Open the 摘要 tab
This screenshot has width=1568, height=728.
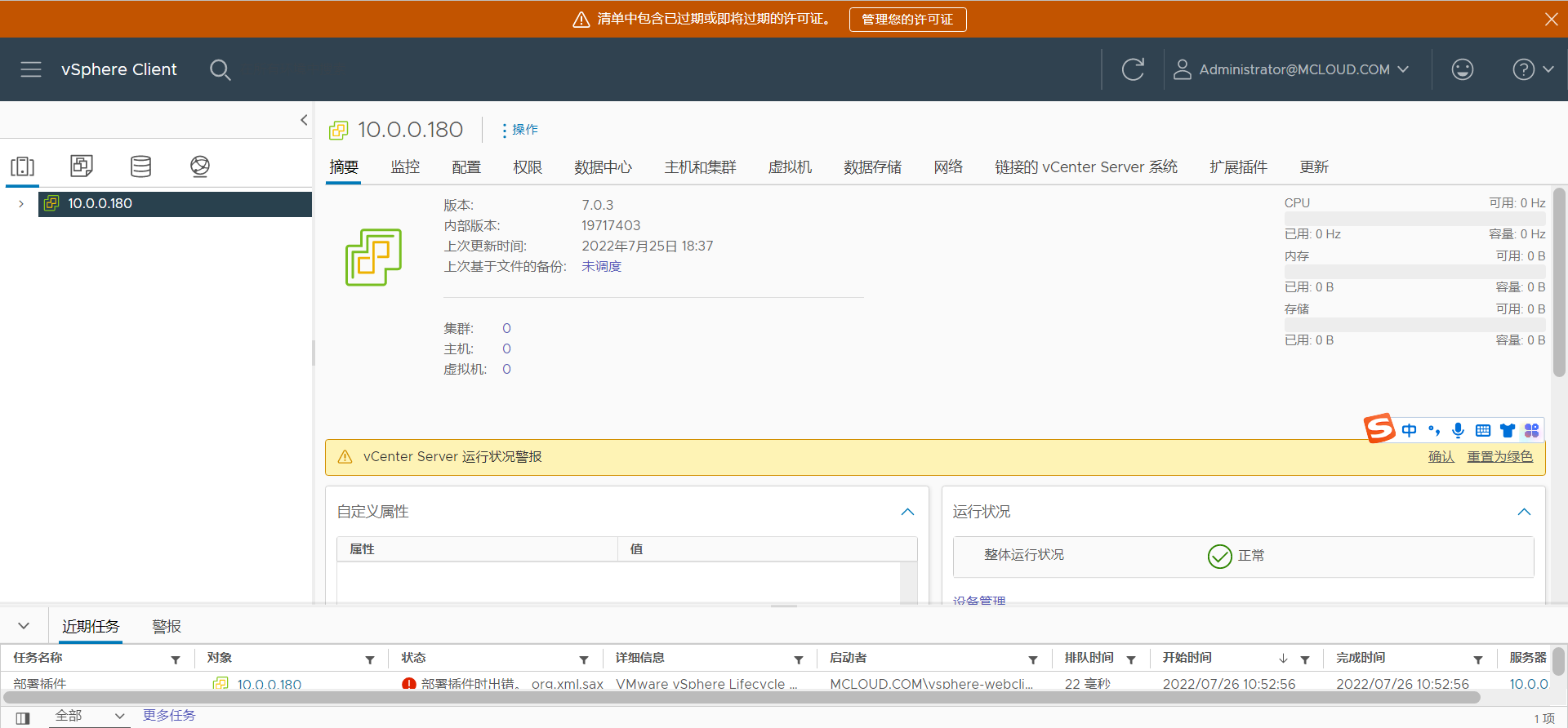(x=344, y=167)
